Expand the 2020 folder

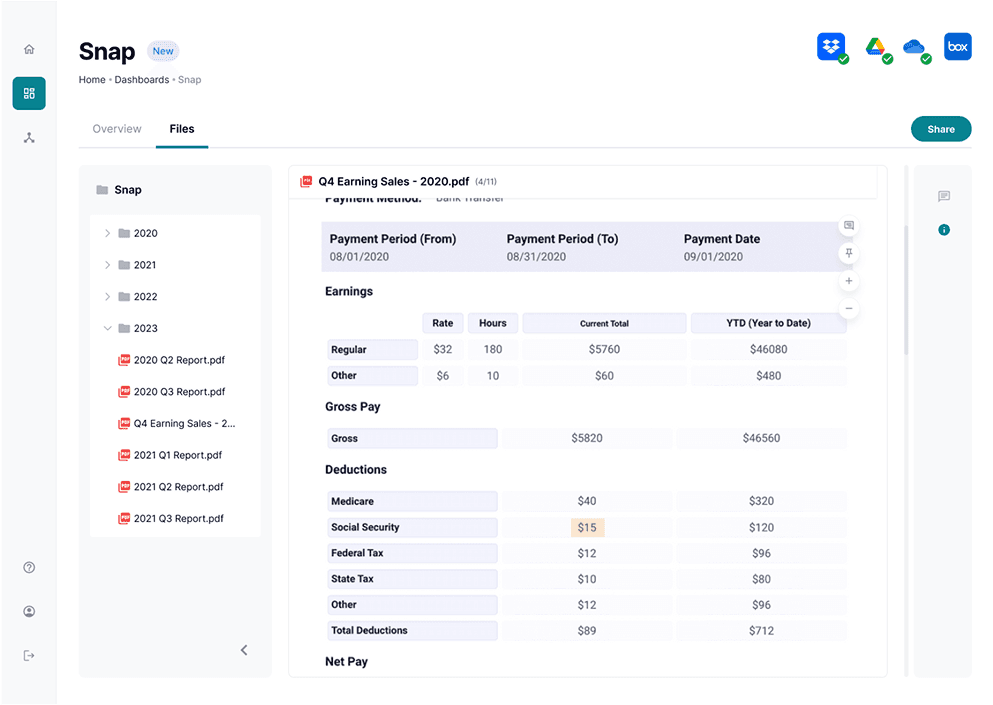point(108,233)
